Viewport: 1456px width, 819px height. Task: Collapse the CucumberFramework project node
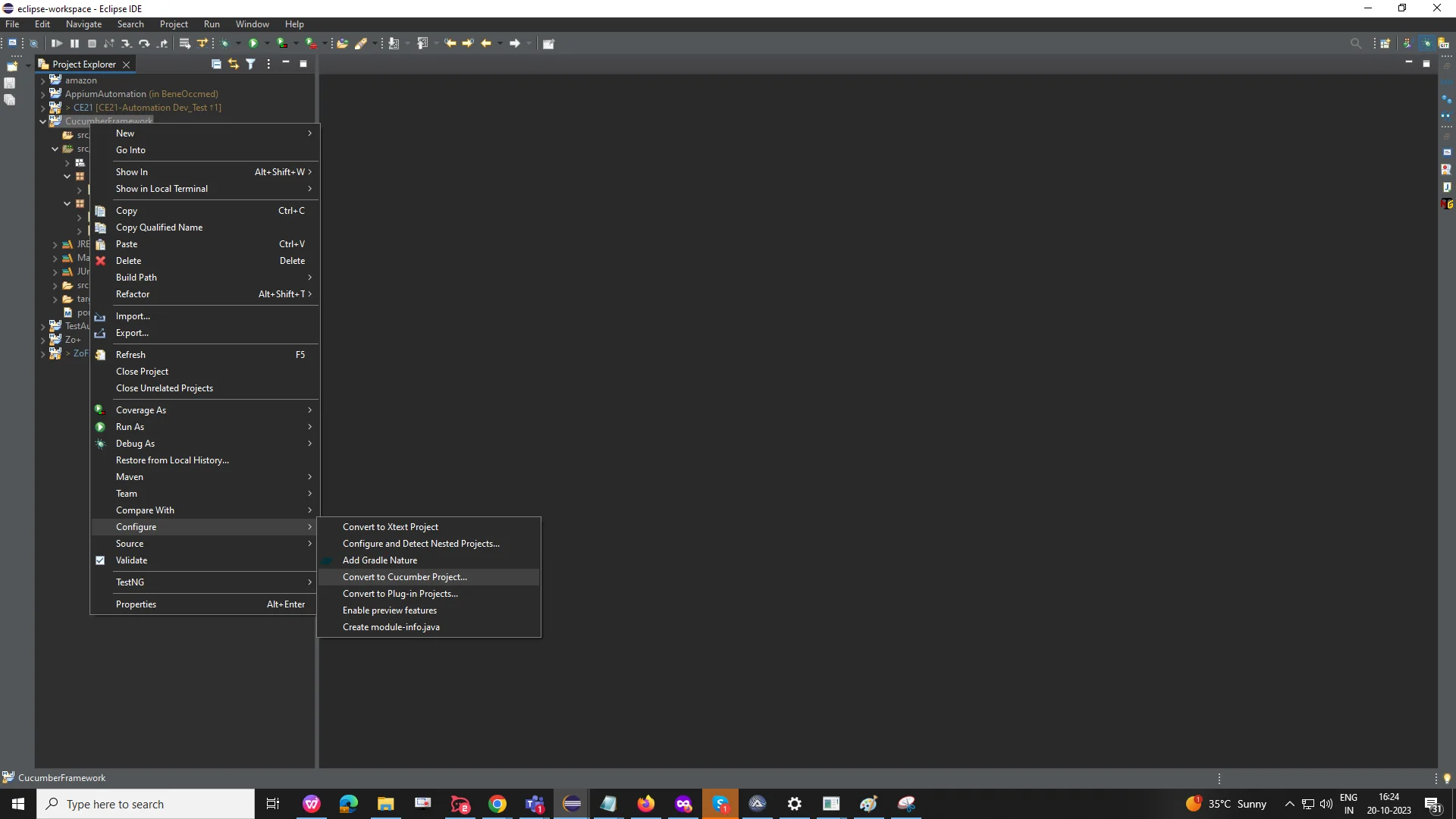43,121
